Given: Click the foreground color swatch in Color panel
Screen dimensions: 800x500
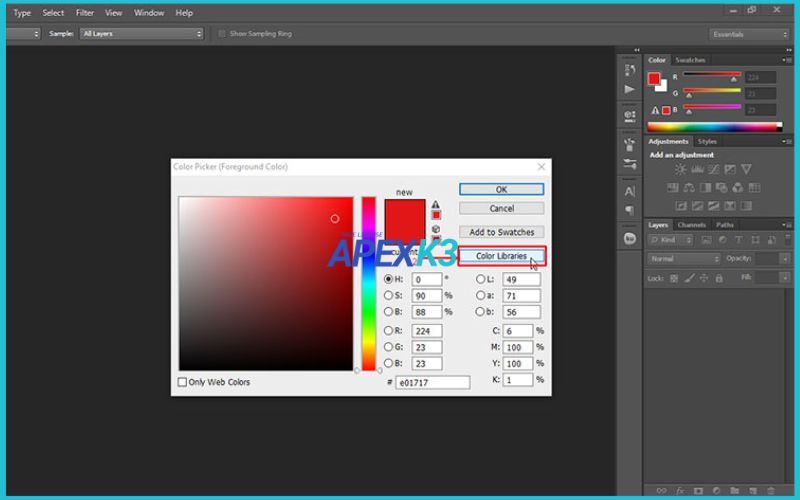Looking at the screenshot, I should 654,79.
